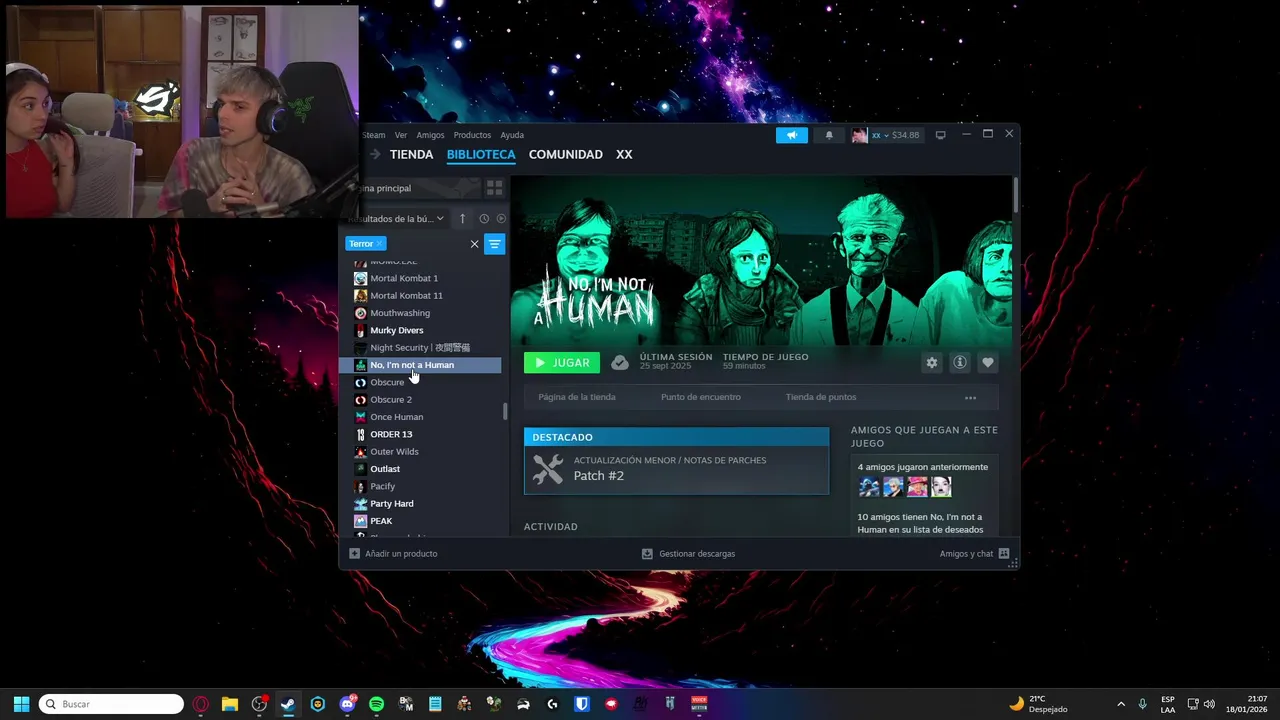Image resolution: width=1280 pixels, height=720 pixels.
Task: Sort library by recent activity clock icon
Action: pos(484,219)
